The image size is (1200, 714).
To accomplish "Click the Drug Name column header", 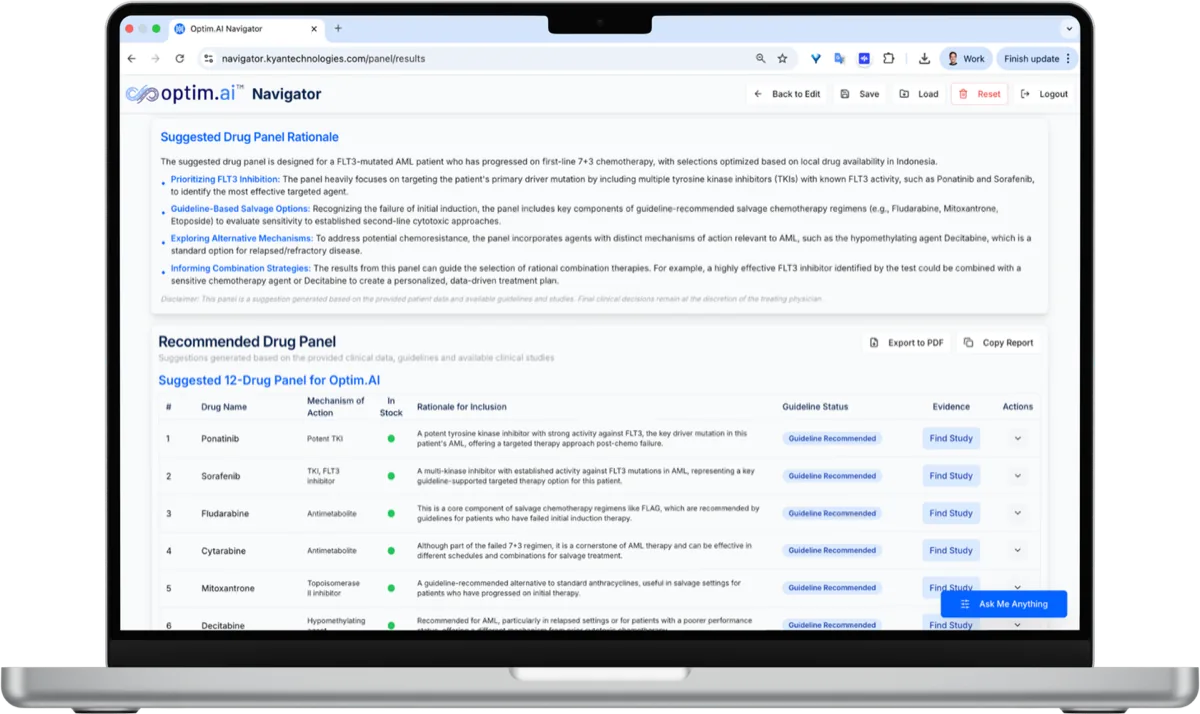I will (x=224, y=407).
